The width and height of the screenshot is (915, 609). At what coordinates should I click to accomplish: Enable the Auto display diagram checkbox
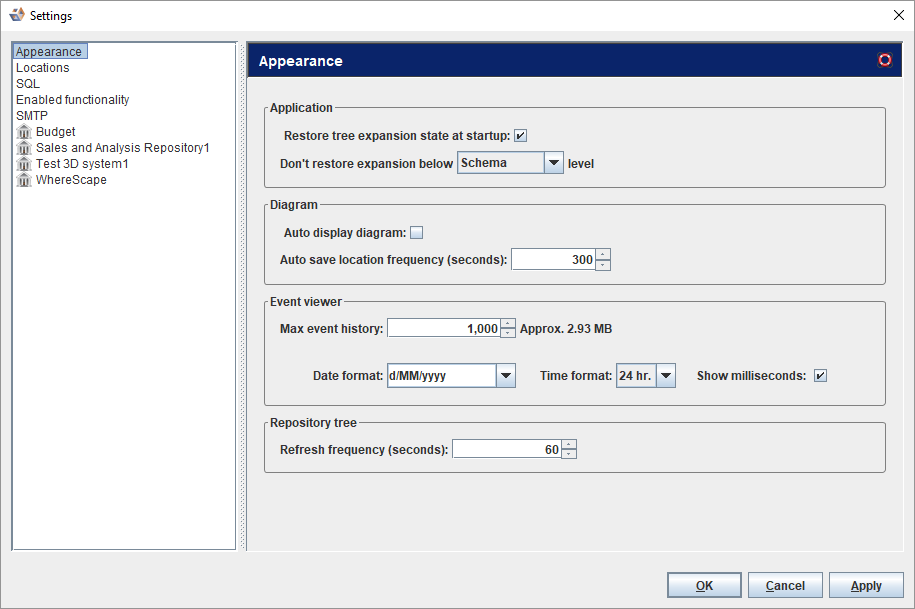tap(417, 233)
